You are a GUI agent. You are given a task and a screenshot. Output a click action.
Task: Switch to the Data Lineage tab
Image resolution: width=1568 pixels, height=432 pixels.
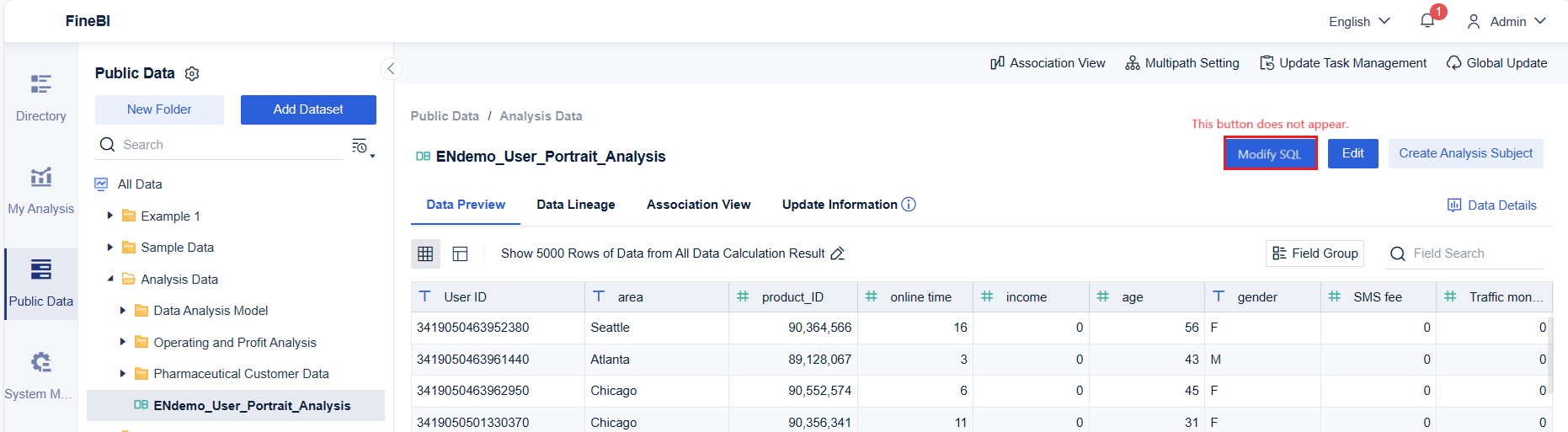576,205
